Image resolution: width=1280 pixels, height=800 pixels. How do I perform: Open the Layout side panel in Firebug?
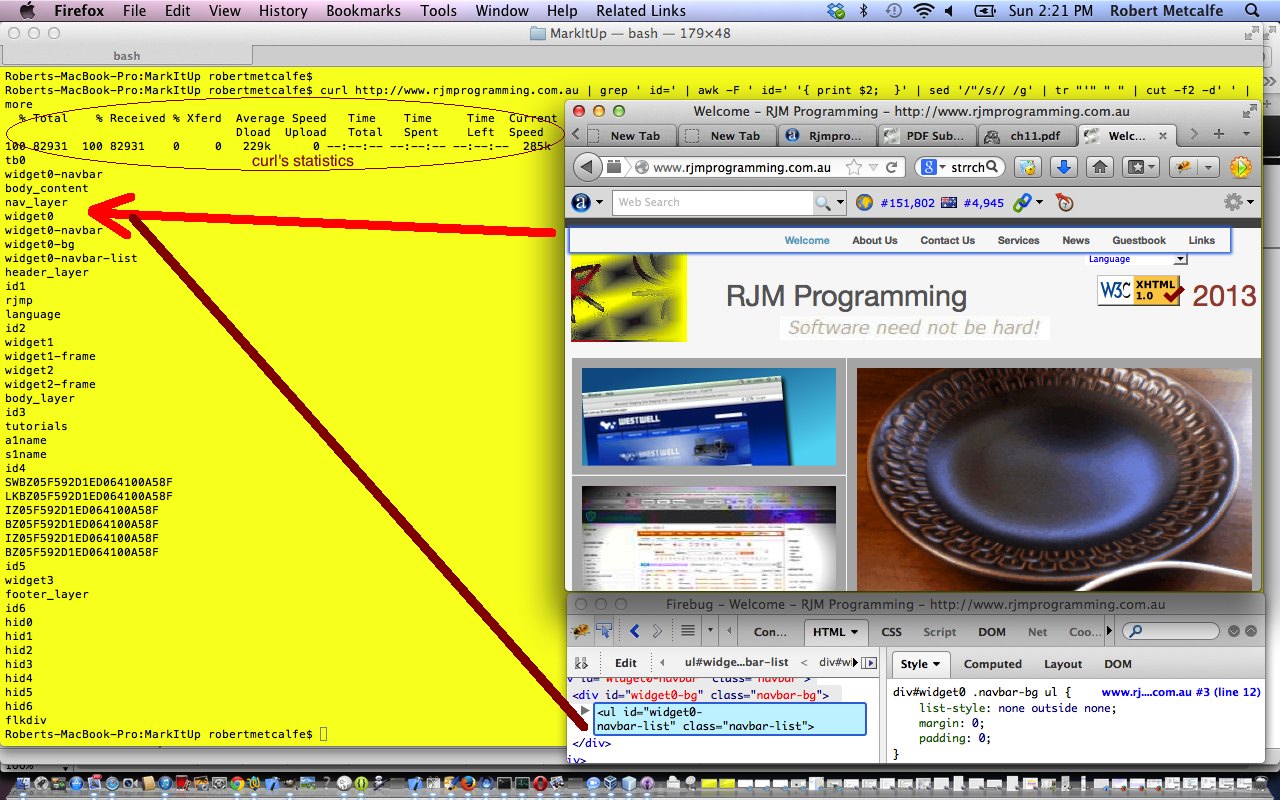(1063, 664)
